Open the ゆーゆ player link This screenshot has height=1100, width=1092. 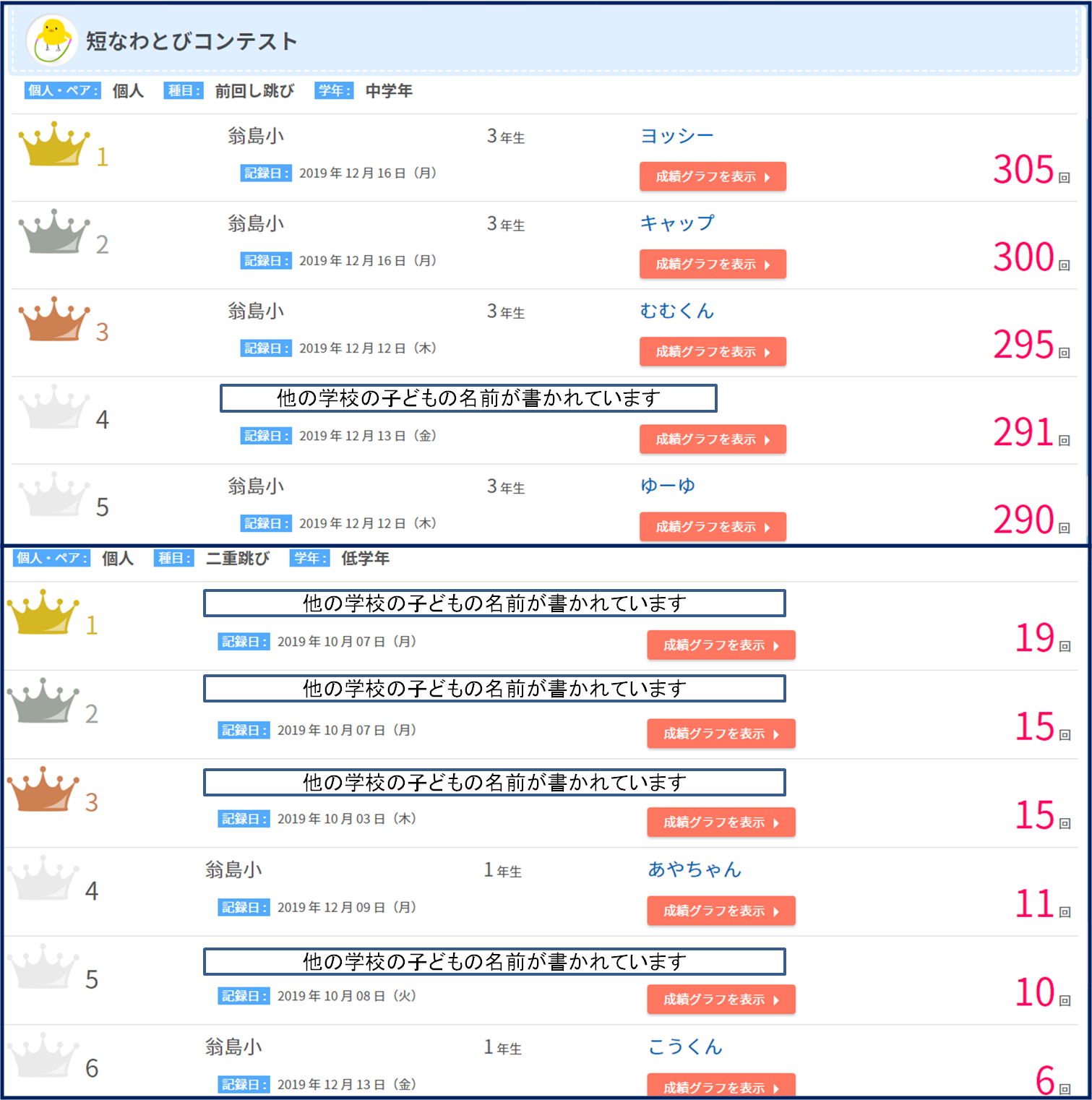click(668, 486)
